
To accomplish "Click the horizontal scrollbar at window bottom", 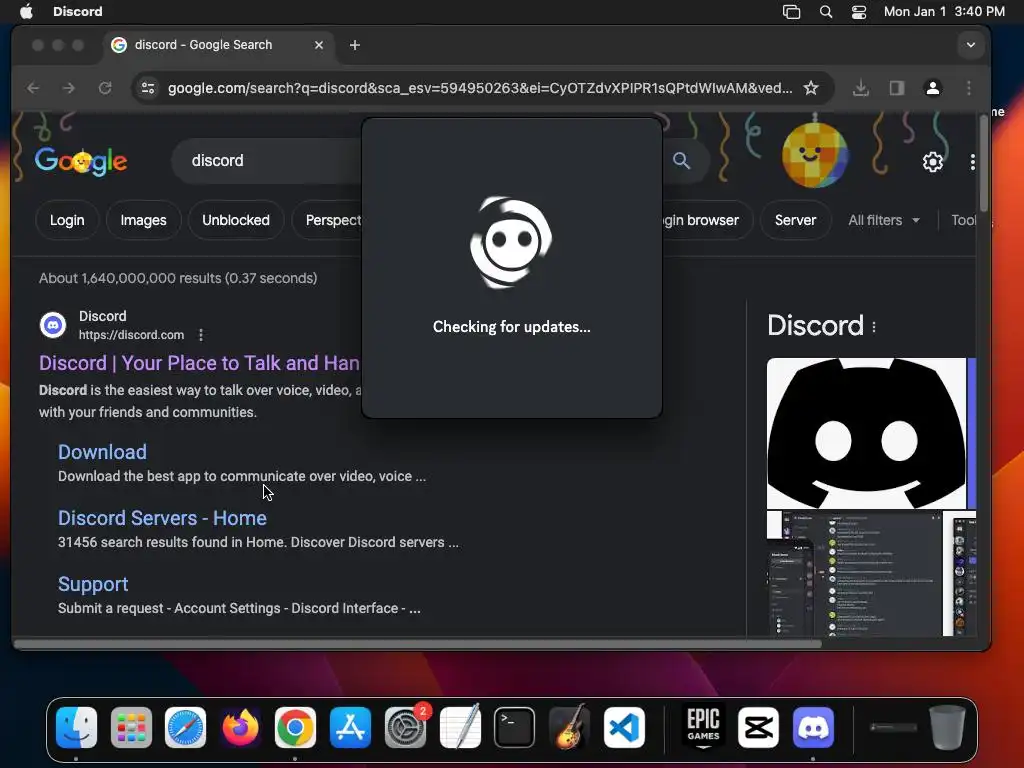I will pos(417,644).
